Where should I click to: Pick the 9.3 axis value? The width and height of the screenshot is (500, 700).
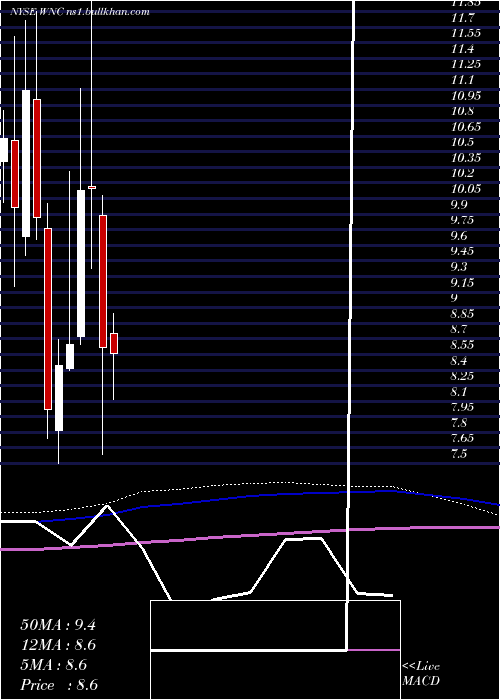(459, 267)
